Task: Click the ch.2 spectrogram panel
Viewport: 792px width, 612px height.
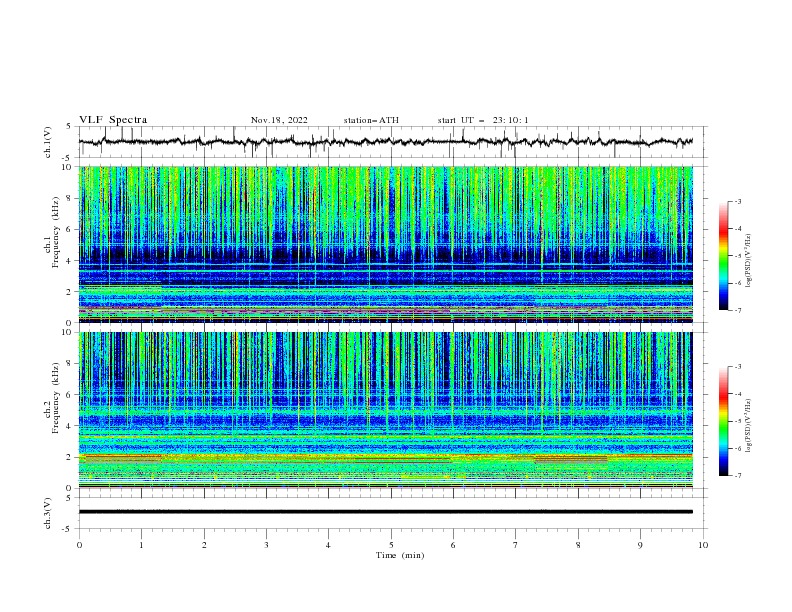Action: [x=386, y=410]
